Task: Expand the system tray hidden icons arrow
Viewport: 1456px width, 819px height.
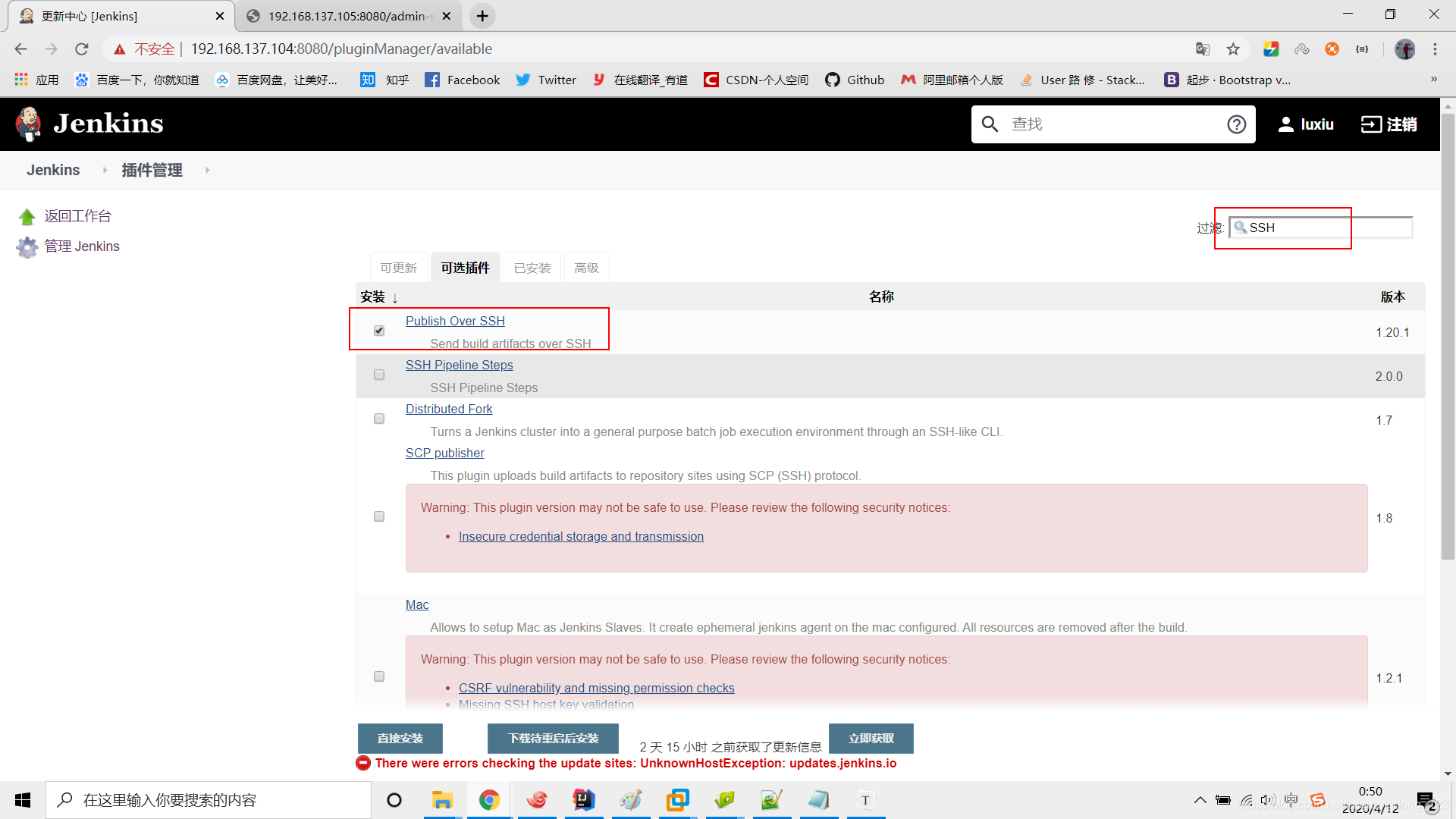Action: pyautogui.click(x=1200, y=800)
